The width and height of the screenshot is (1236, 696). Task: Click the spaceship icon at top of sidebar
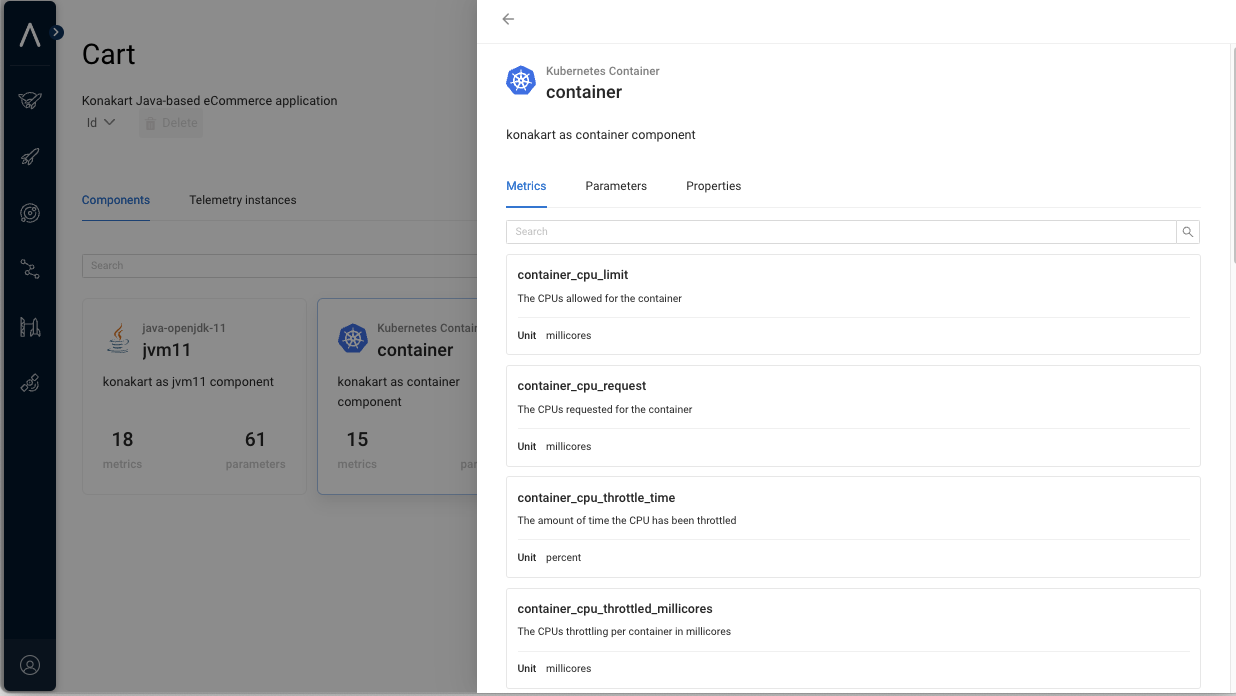coord(30,100)
